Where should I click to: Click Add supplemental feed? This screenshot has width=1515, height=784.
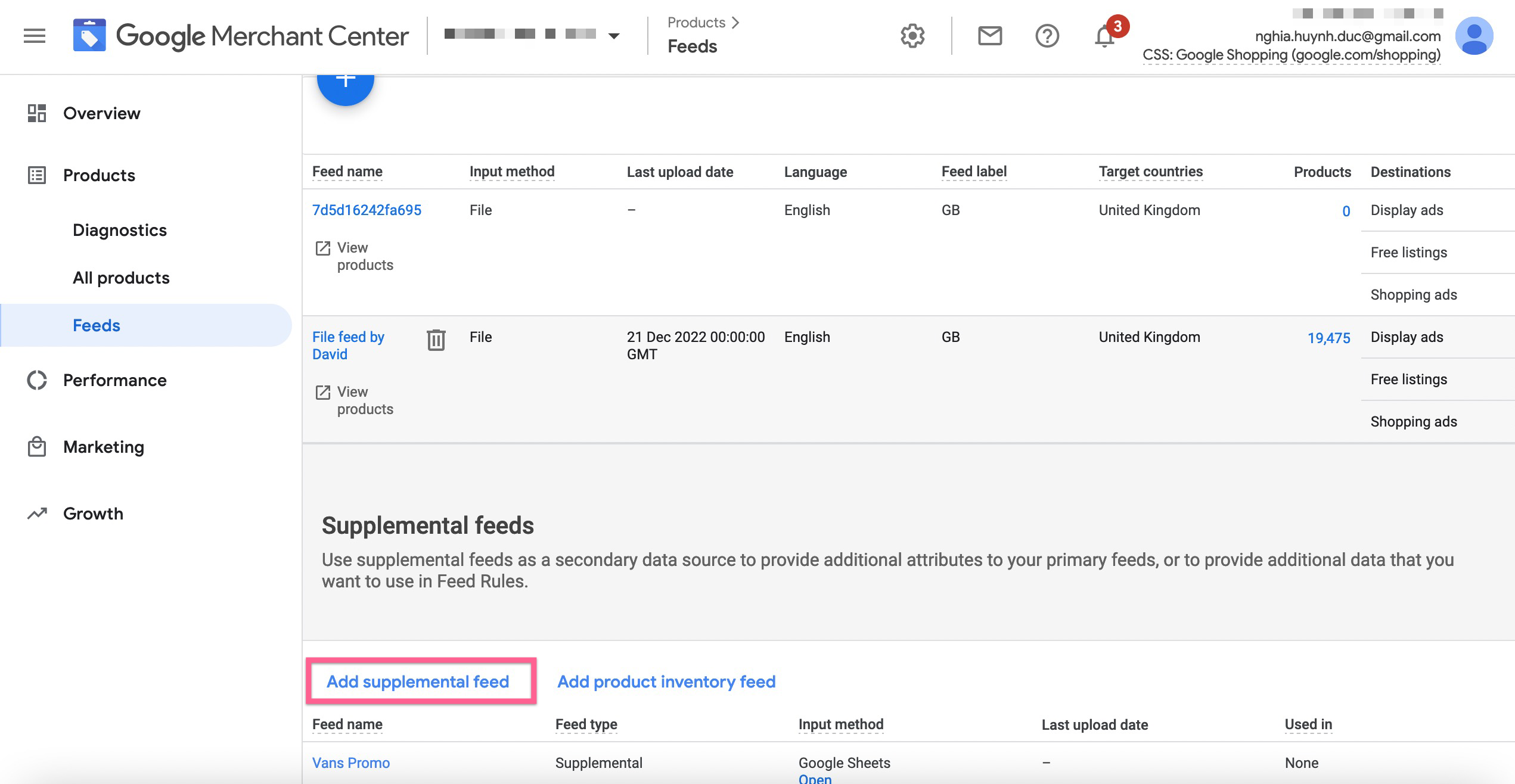pyautogui.click(x=418, y=682)
